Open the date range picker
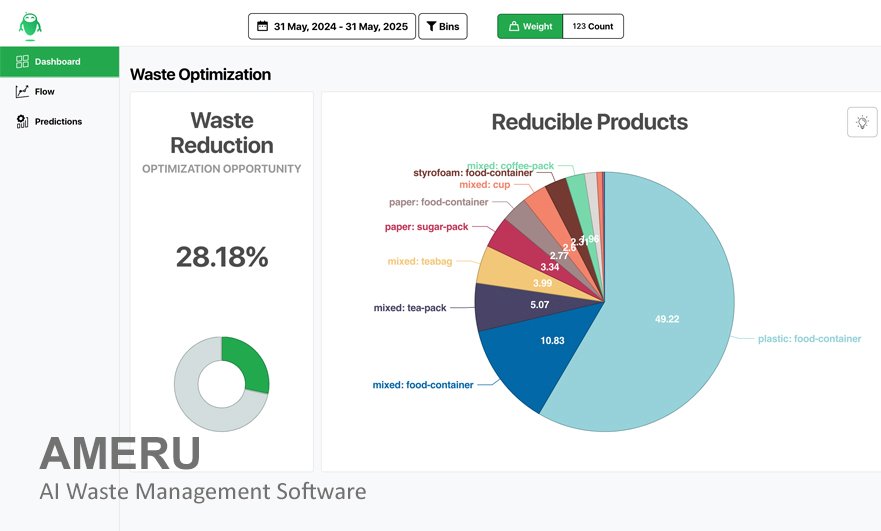 pyautogui.click(x=331, y=27)
